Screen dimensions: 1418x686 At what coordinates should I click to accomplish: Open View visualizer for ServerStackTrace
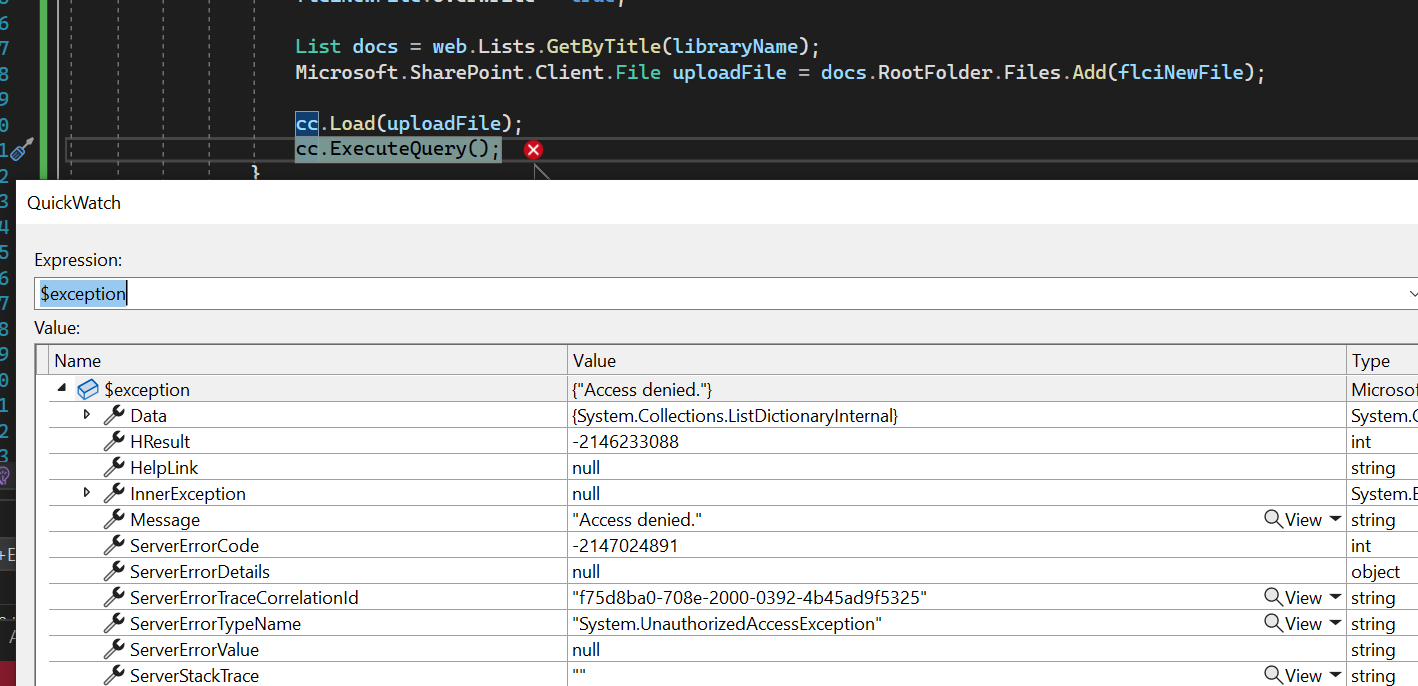[x=1293, y=675]
